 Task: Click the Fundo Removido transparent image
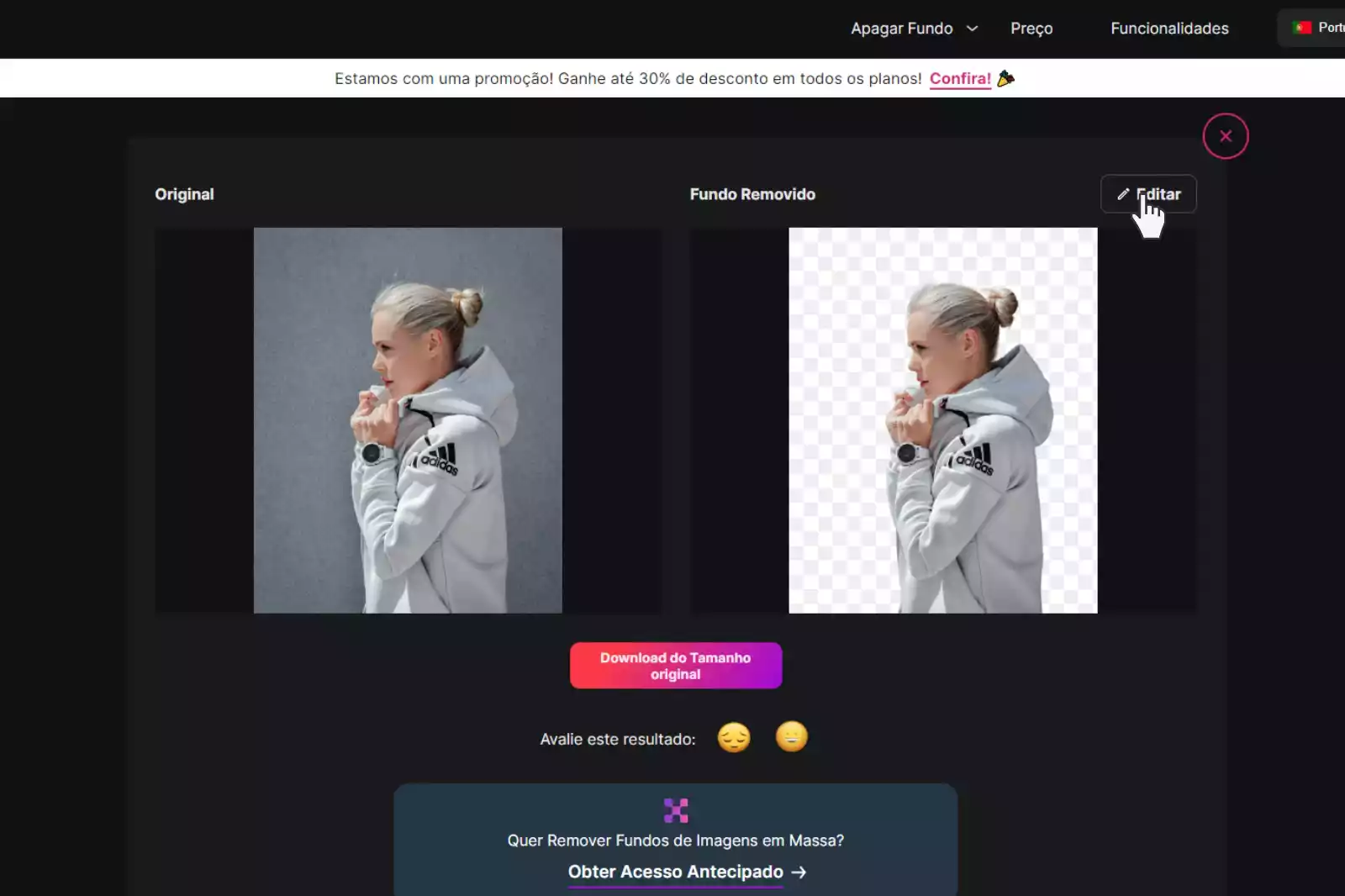(942, 419)
